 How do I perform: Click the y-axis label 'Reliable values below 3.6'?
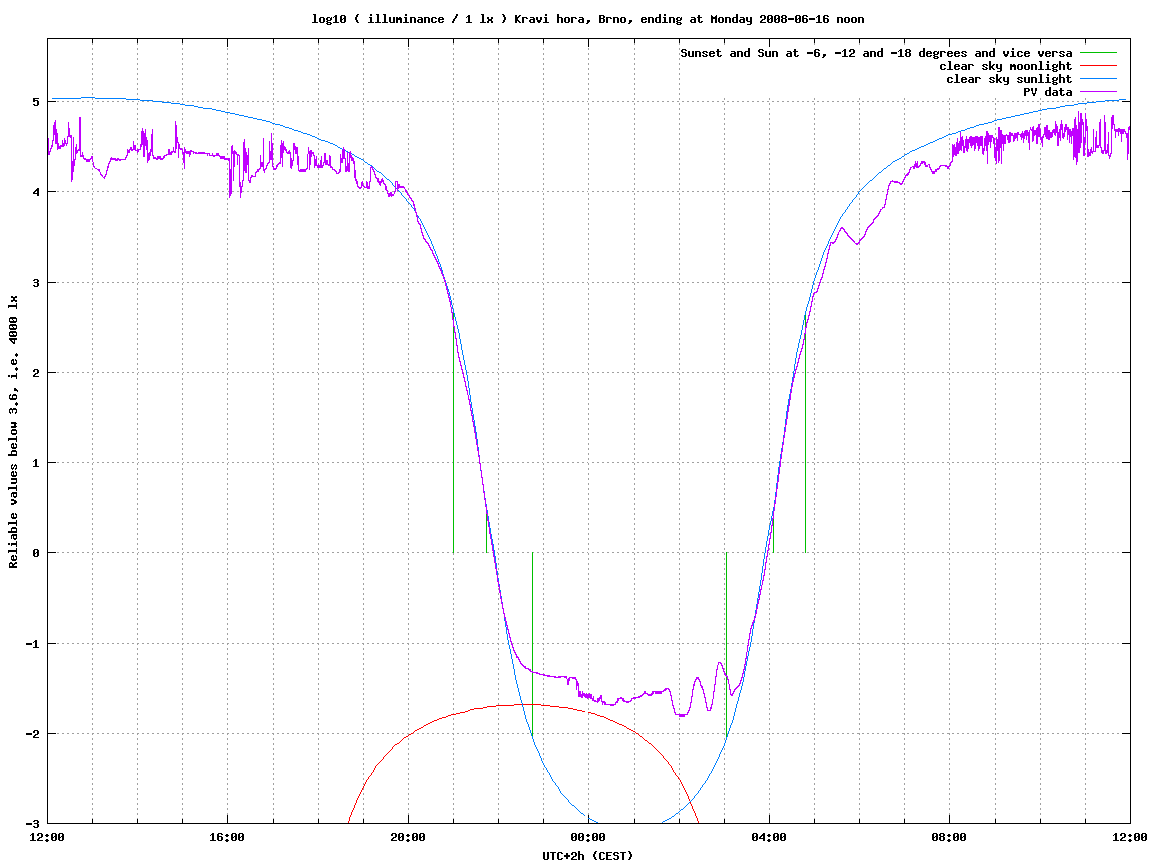(x=13, y=432)
